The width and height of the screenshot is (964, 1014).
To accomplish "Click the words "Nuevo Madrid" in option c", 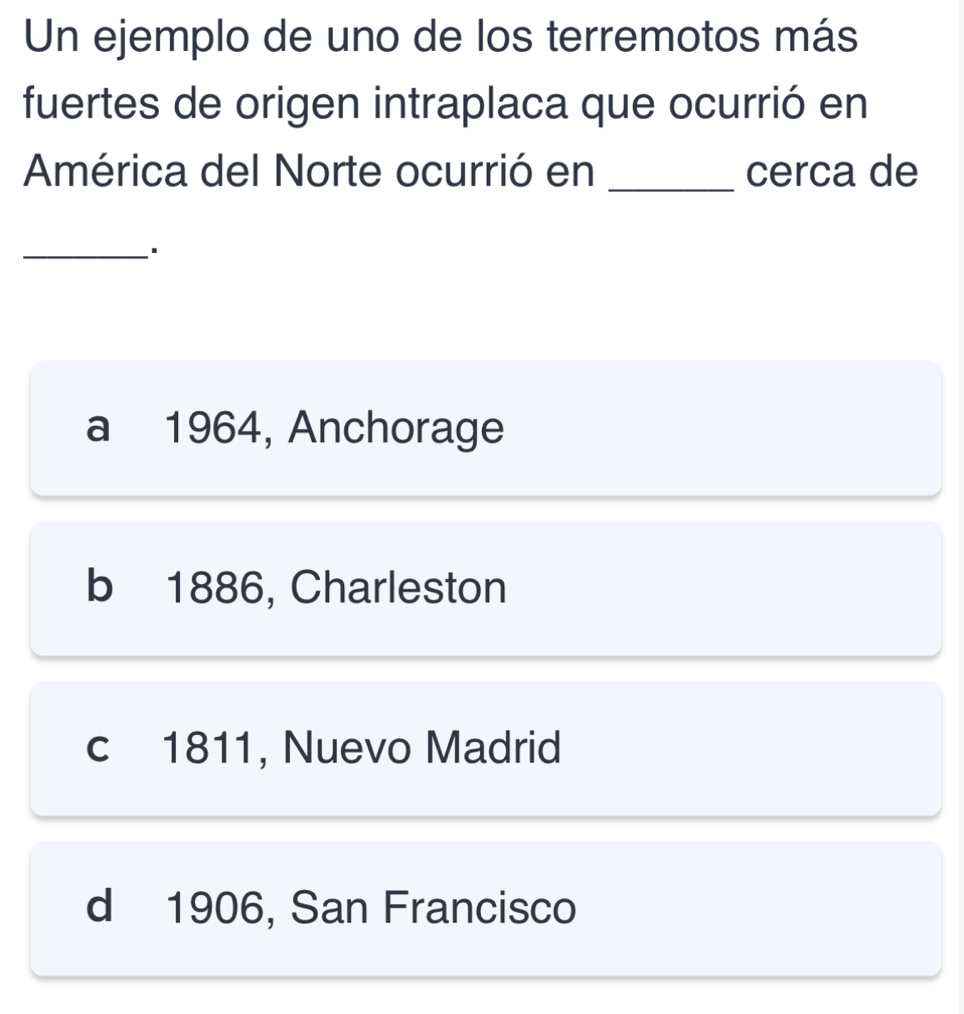I will click(x=422, y=747).
